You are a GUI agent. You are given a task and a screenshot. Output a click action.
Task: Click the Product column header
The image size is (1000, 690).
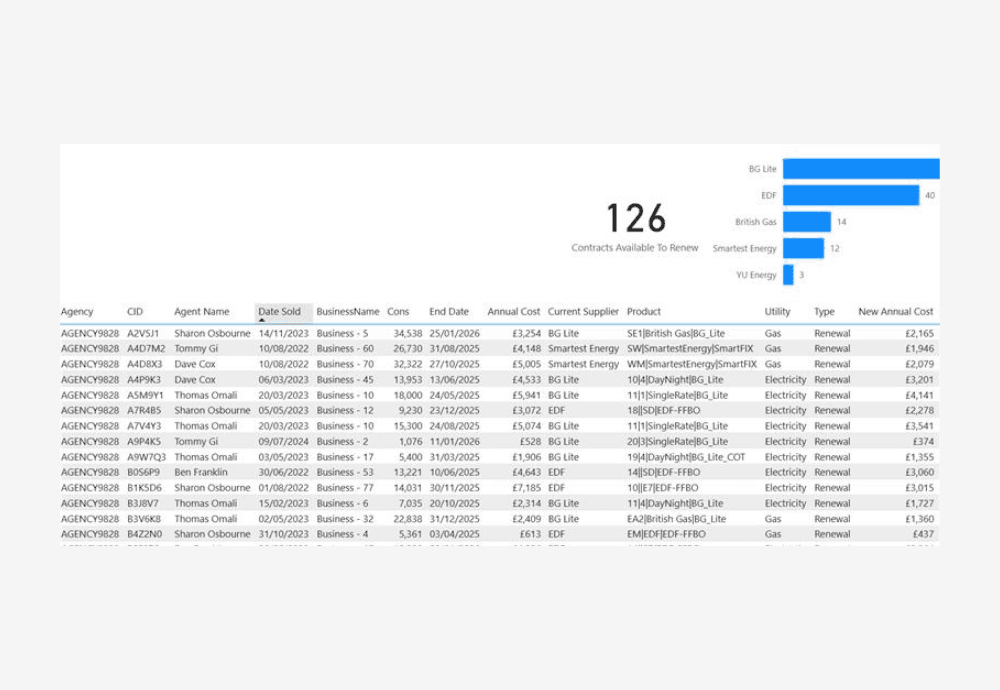pos(644,312)
